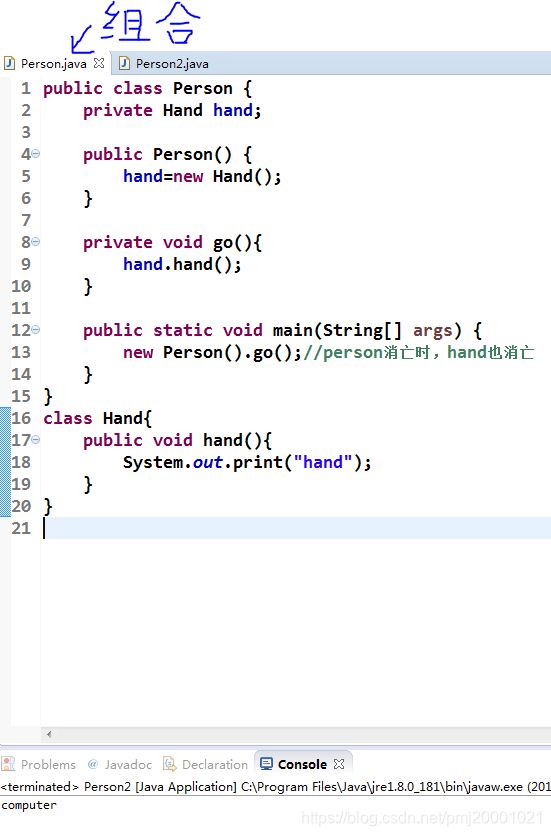Click "public class Person {" on line 1
This screenshot has width=551, height=836.
click(147, 89)
